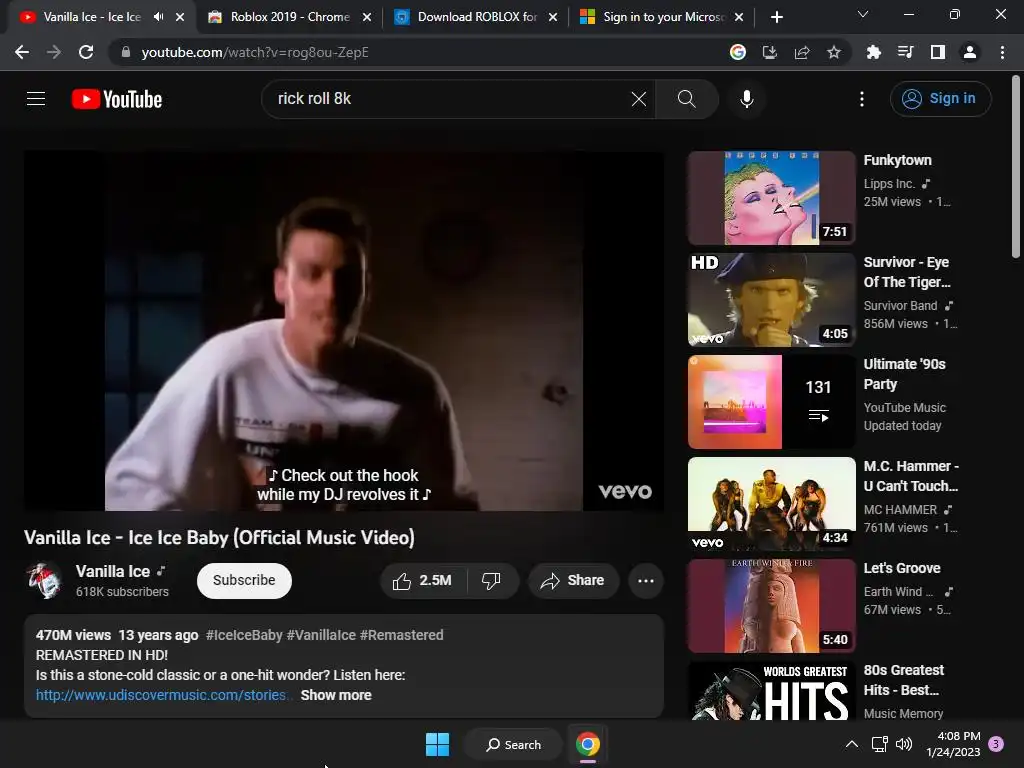The image size is (1024, 768).
Task: Click #IceIceBaby hashtag
Action: point(244,635)
